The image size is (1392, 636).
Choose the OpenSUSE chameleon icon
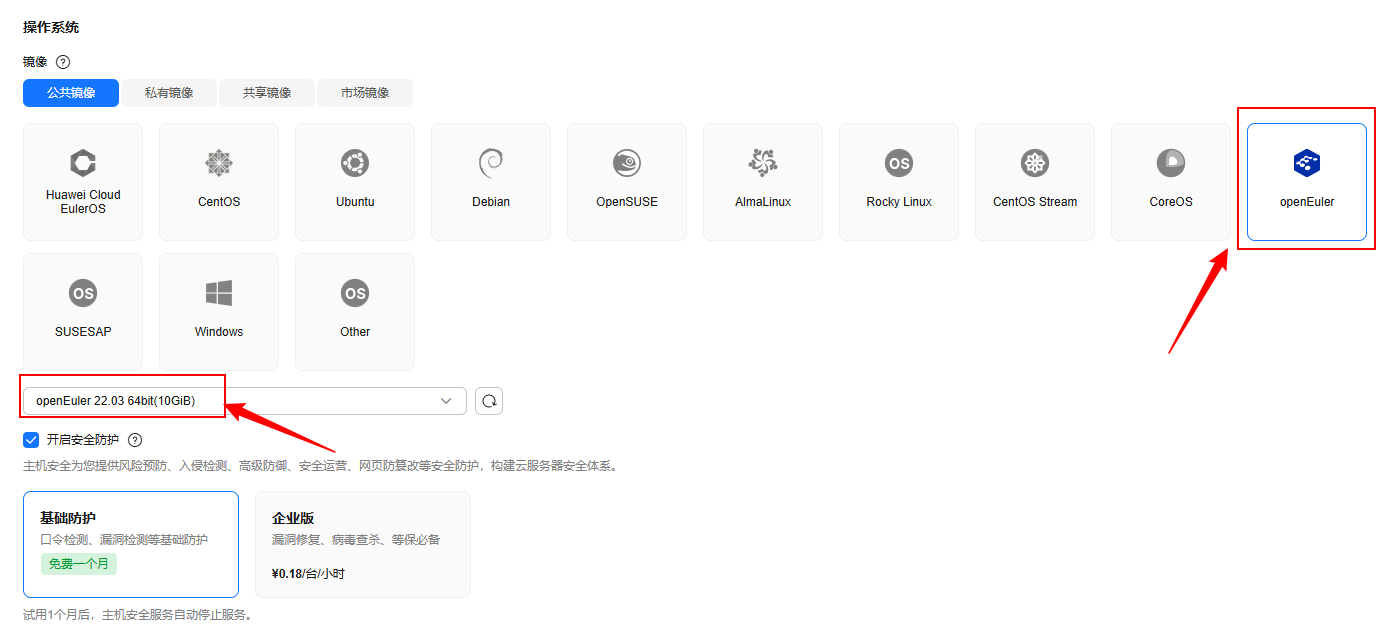(x=627, y=163)
